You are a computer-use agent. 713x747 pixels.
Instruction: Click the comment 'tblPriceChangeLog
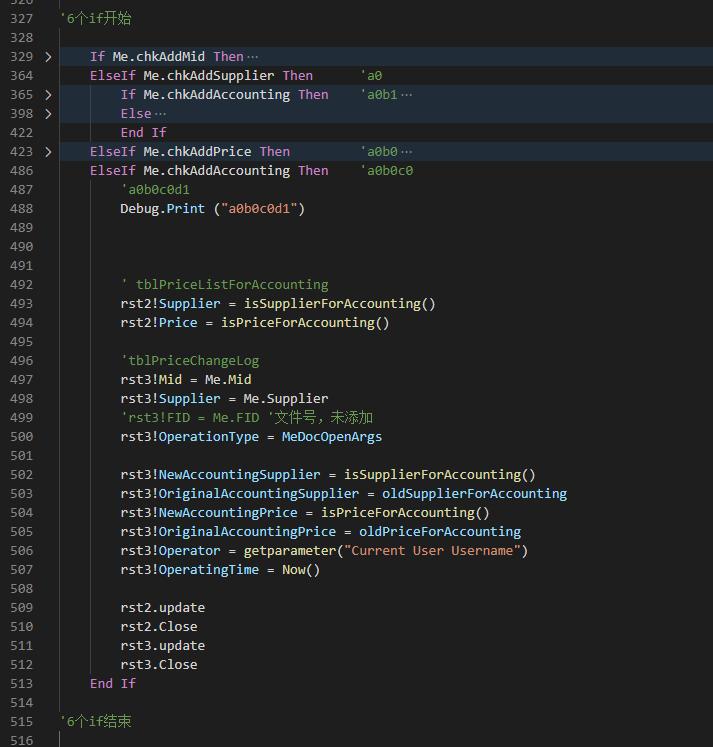coord(190,361)
